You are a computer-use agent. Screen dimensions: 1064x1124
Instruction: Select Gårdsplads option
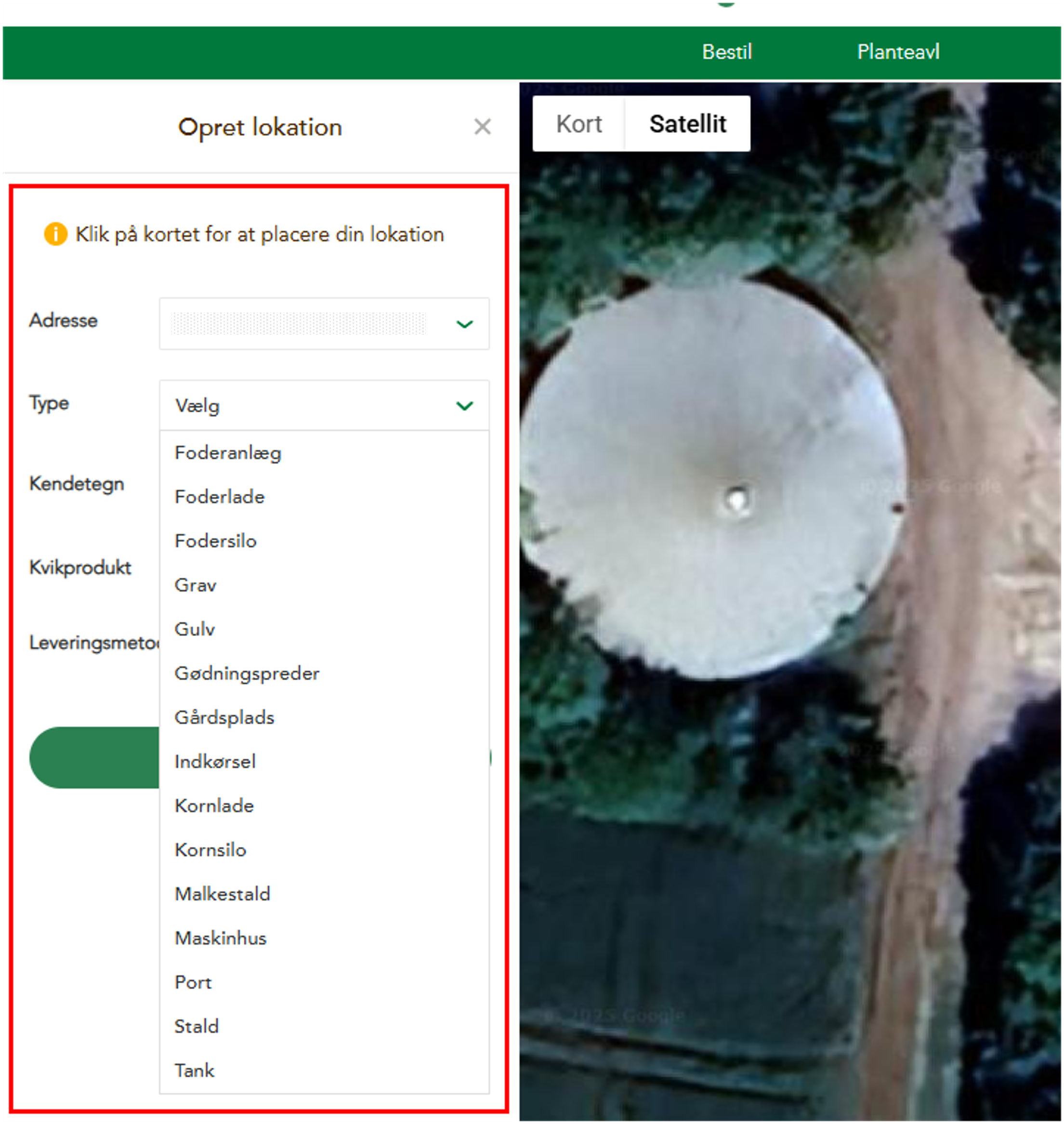click(x=224, y=717)
